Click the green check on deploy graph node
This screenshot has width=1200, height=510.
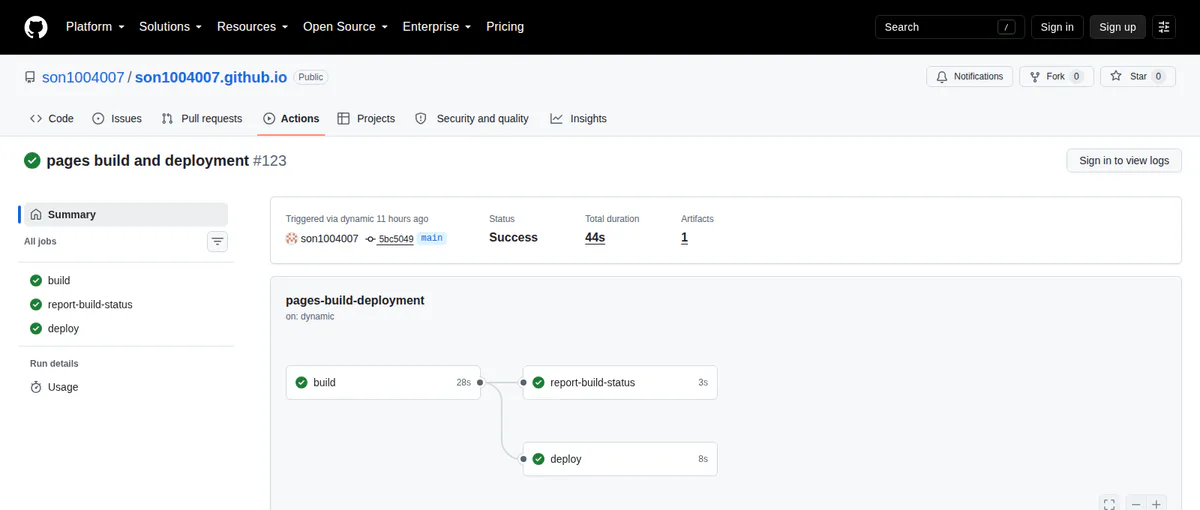coord(538,459)
